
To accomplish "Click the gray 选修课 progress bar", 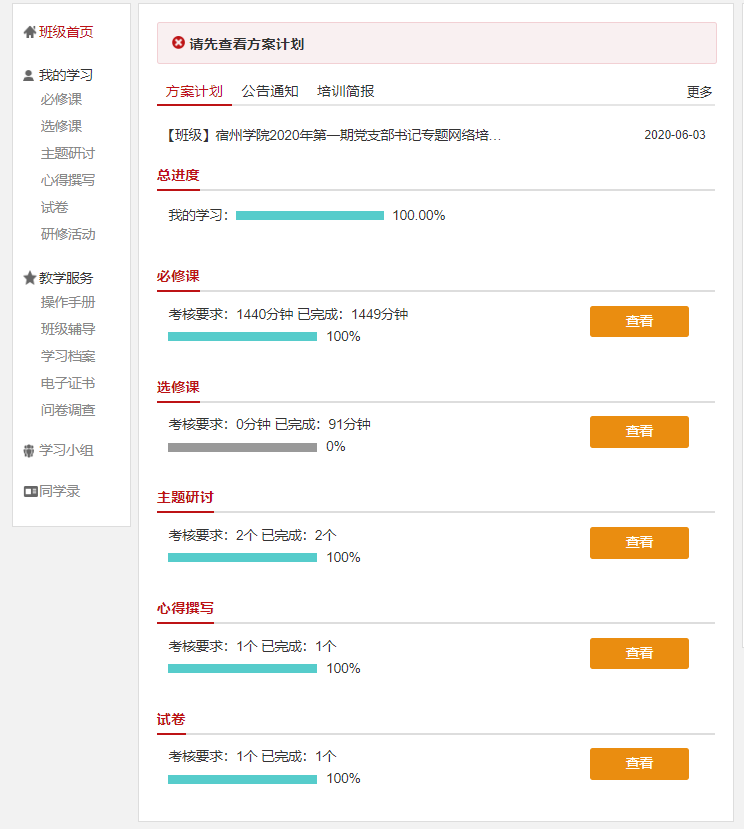I will [x=242, y=447].
